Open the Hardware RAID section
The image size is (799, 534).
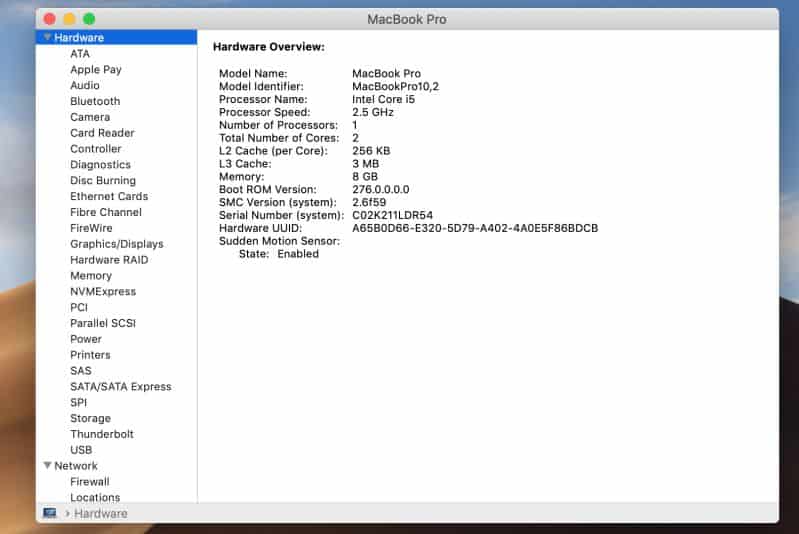pos(109,259)
